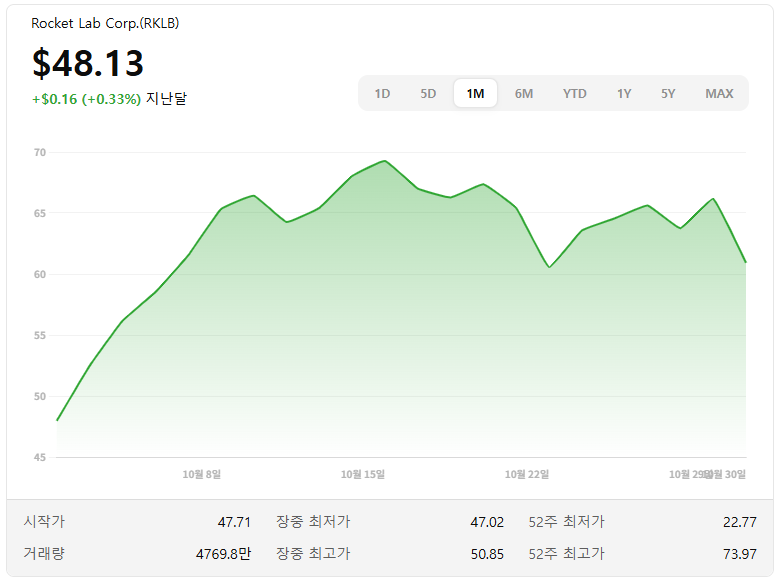Show MAX price history
This screenshot has height=582, width=779.
coord(719,94)
